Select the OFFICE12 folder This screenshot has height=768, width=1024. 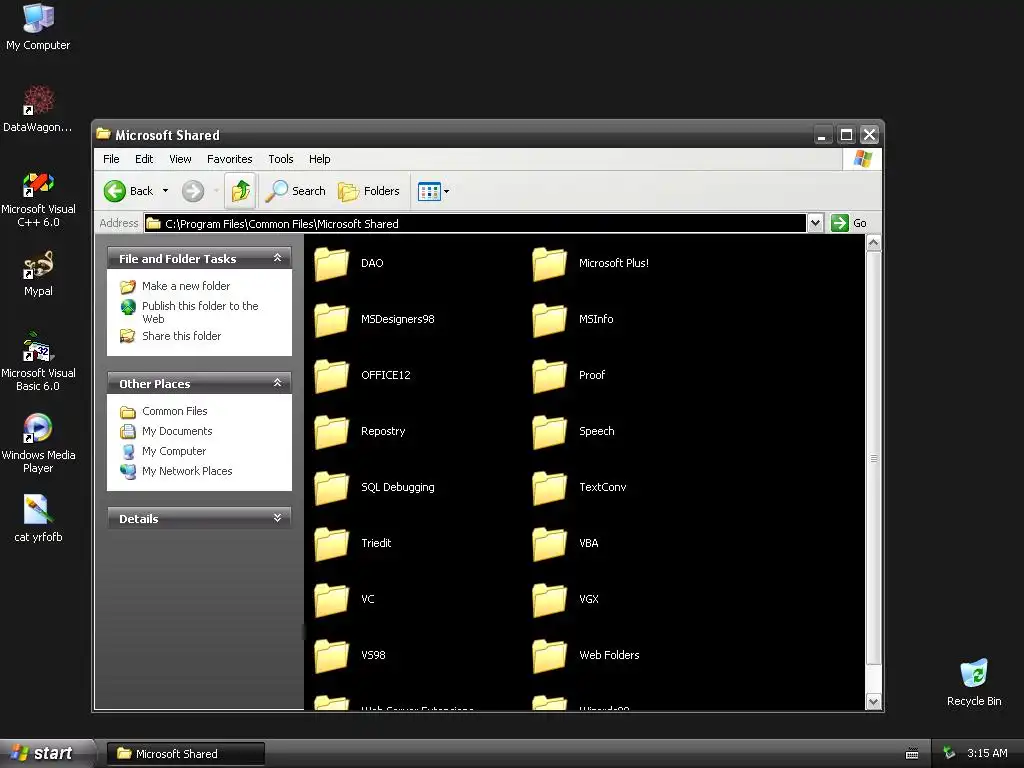(362, 376)
